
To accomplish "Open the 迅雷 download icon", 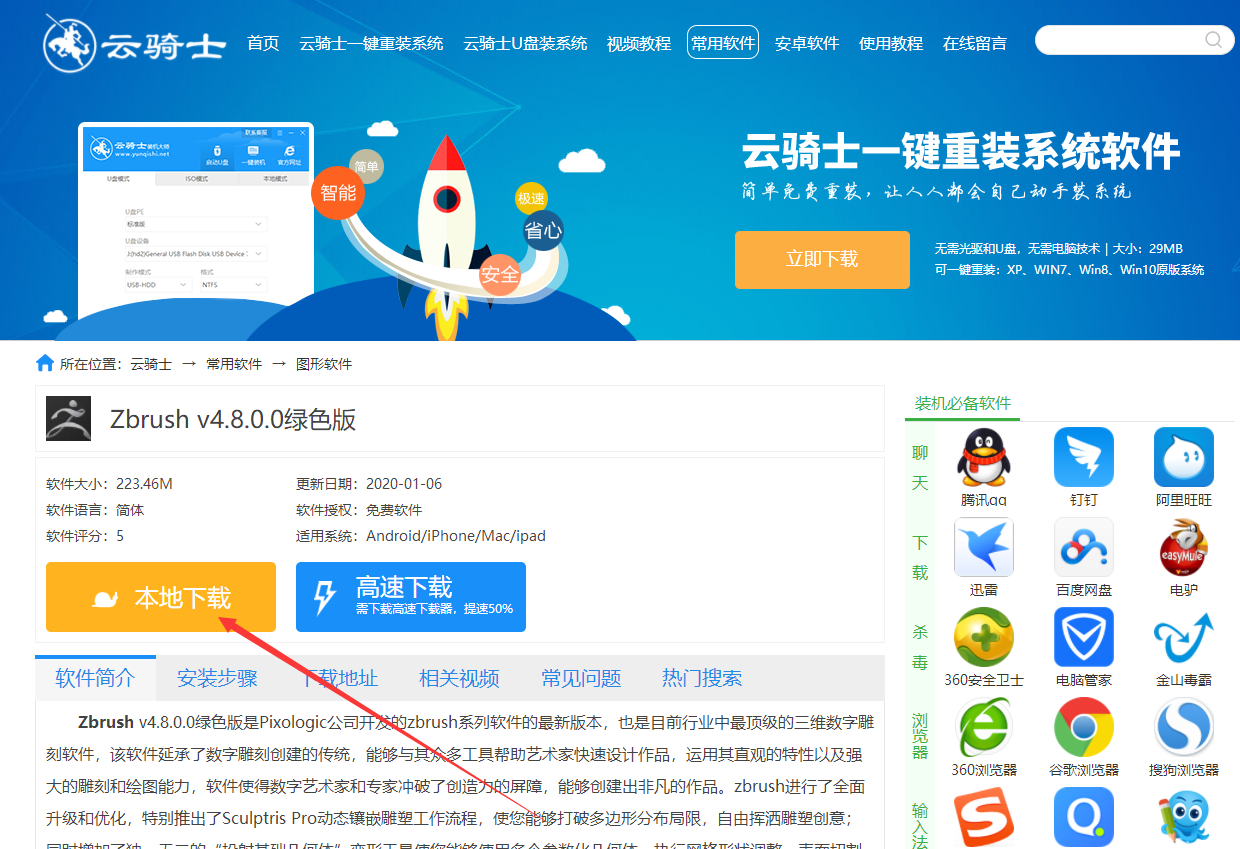I will pos(984,548).
